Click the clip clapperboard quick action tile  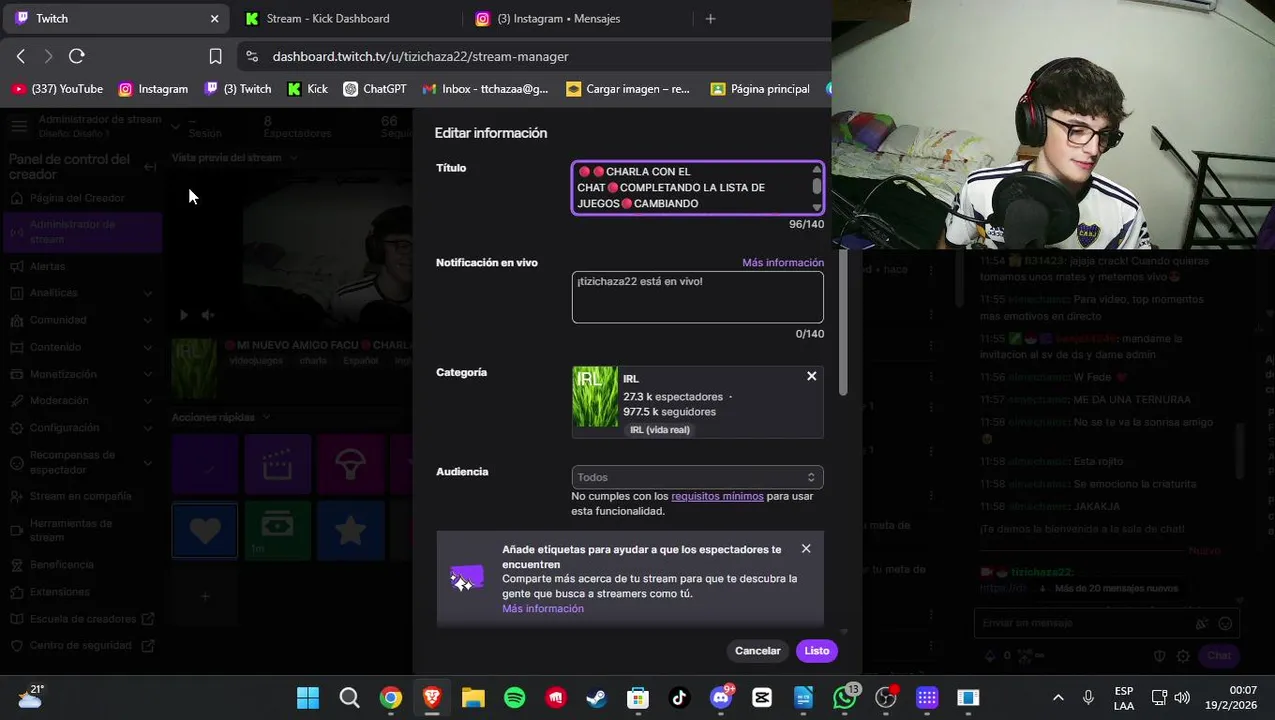point(277,465)
